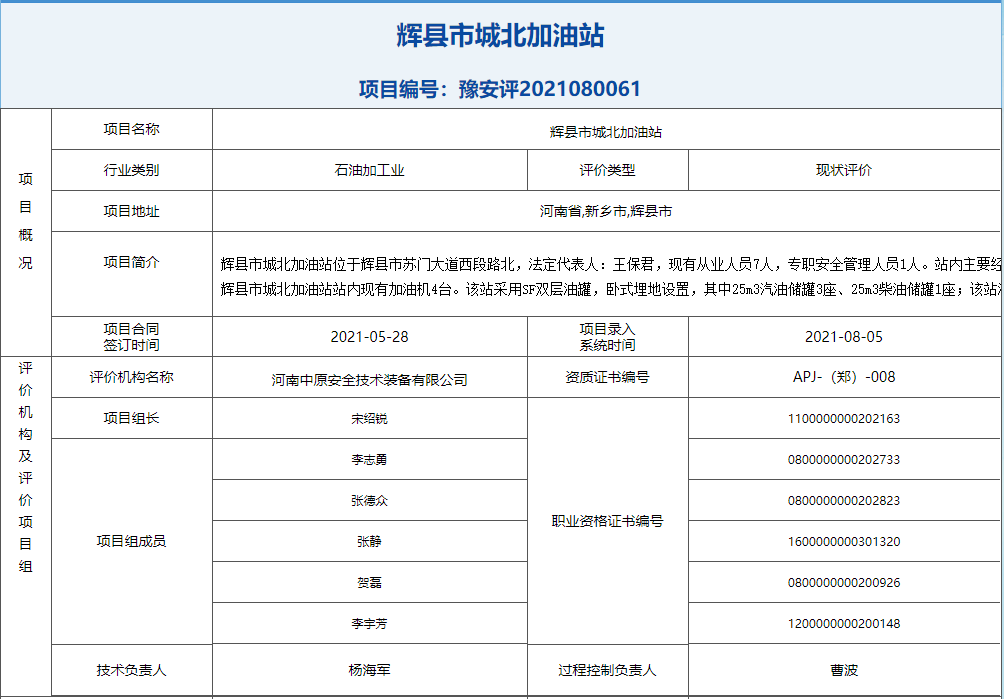This screenshot has width=1004, height=699.
Task: Click the second introduction line about SF双层油罐
Action: pos(611,289)
